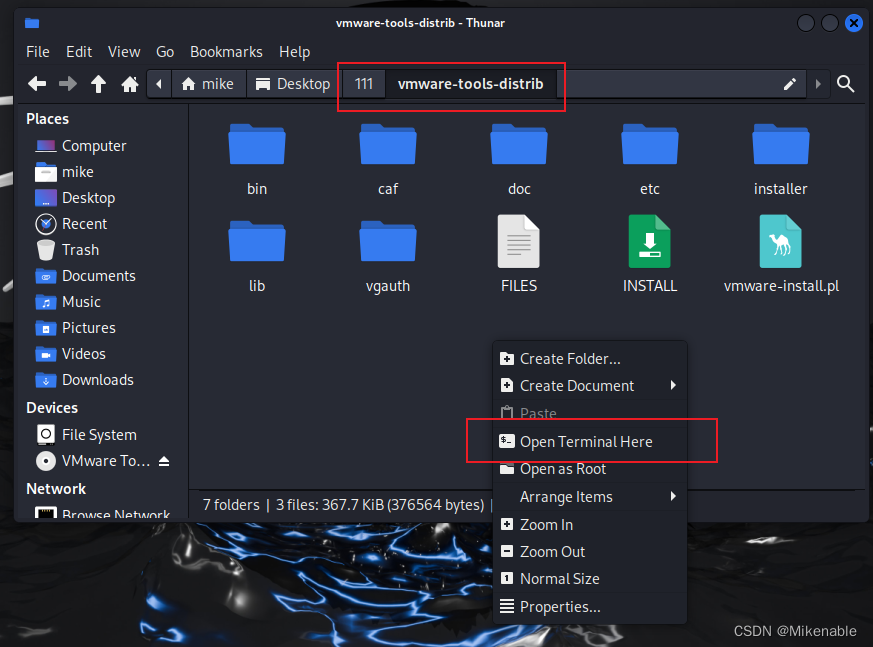Open the lib folder
The image size is (873, 647).
click(x=257, y=257)
